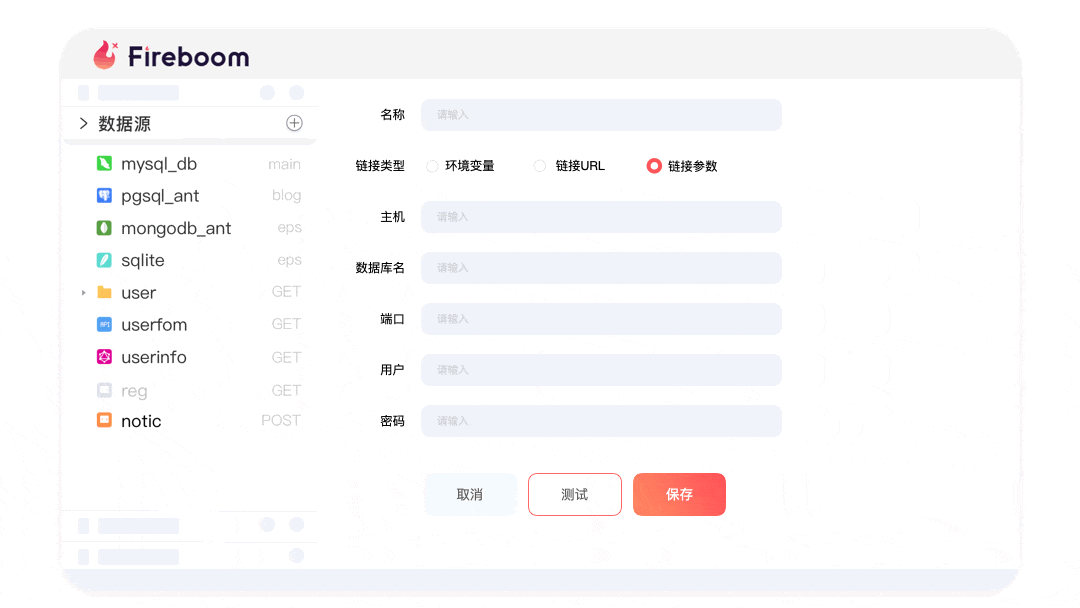Click the 'POST' label beside notic
The width and height of the screenshot is (1080, 608).
tap(281, 420)
